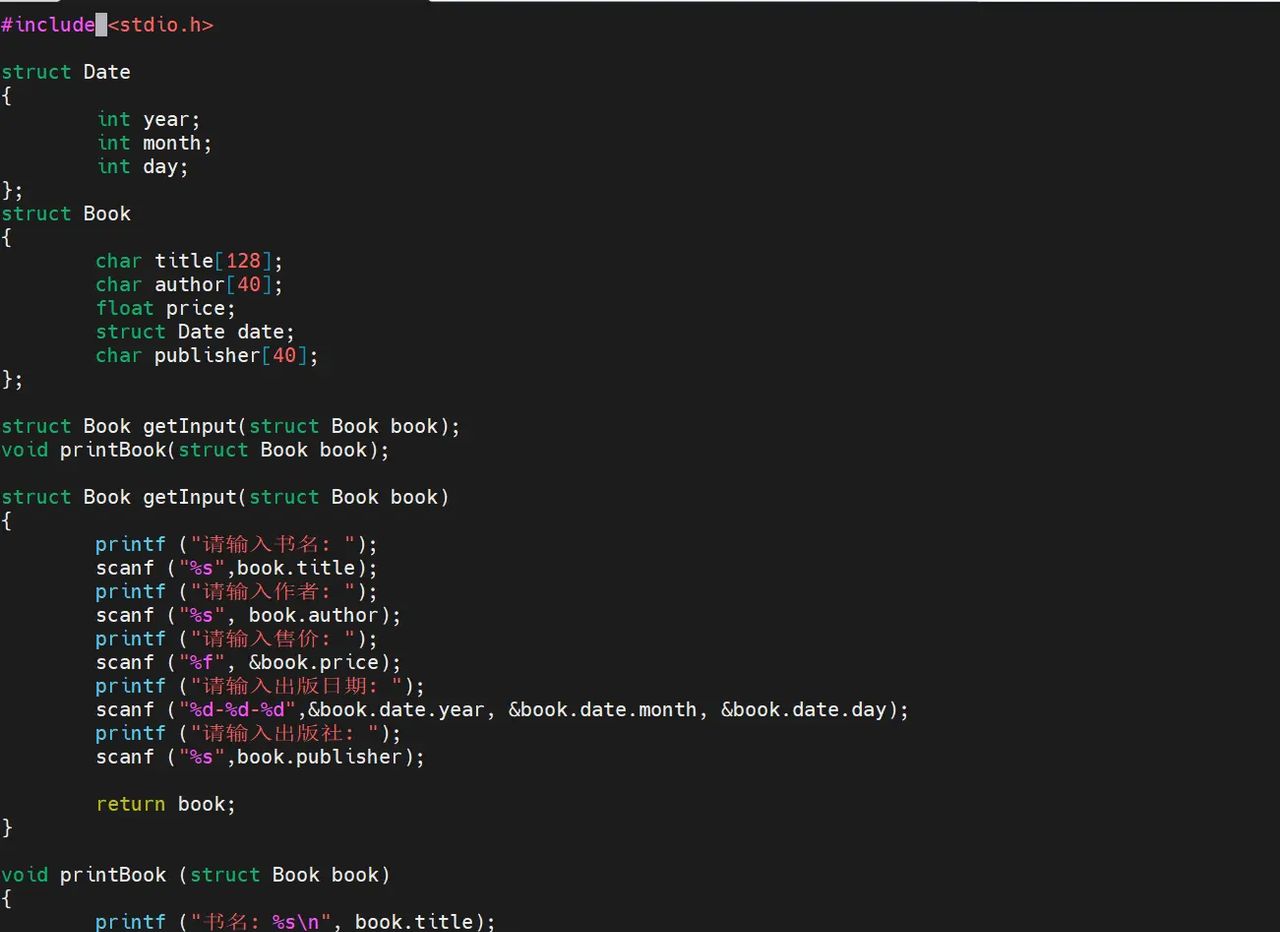
Task: Click the "&book.date.year" argument
Action: [397, 710]
